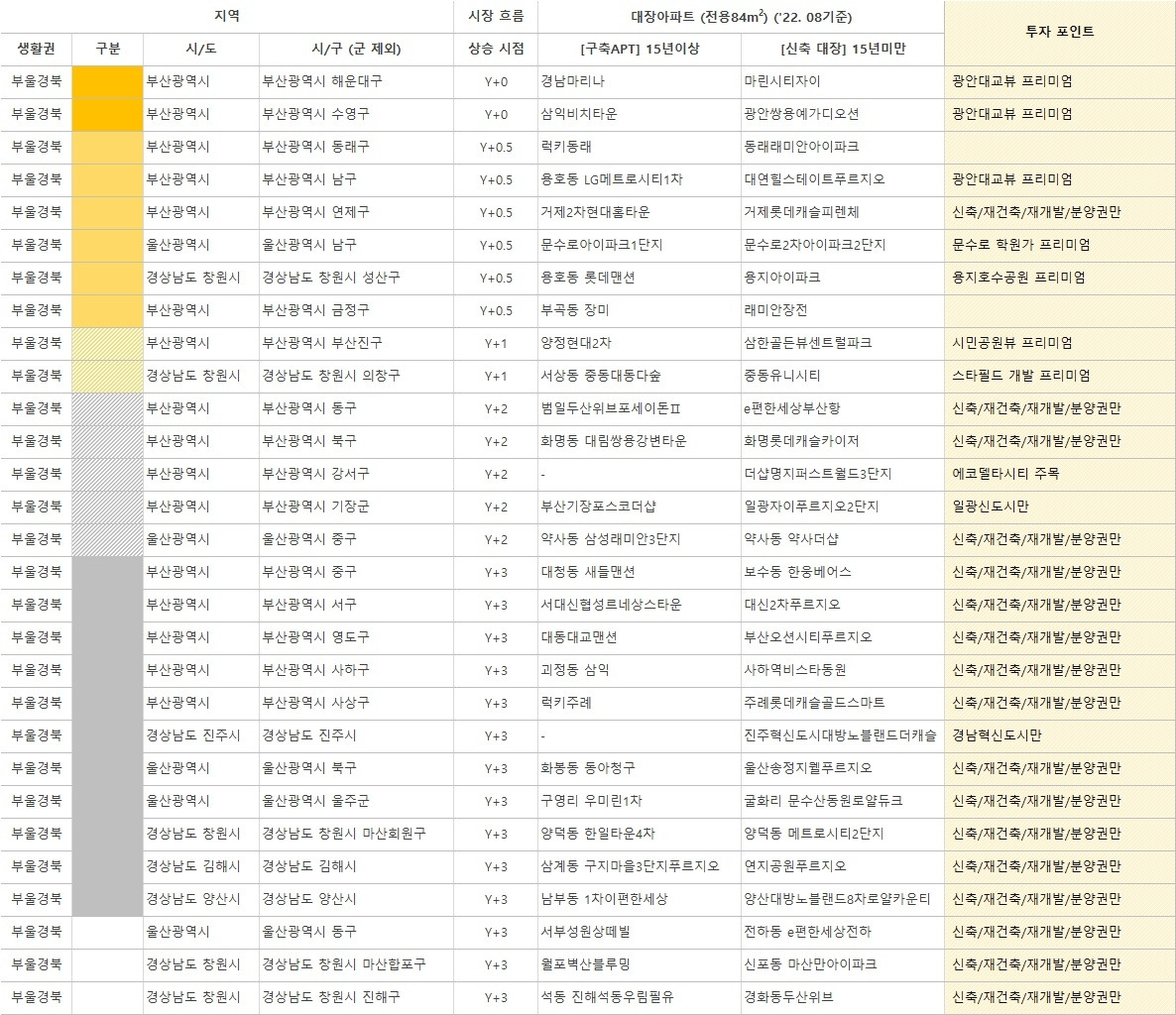Select cell 부산광역시 해운대구
The image size is (1176, 1015).
click(356, 81)
